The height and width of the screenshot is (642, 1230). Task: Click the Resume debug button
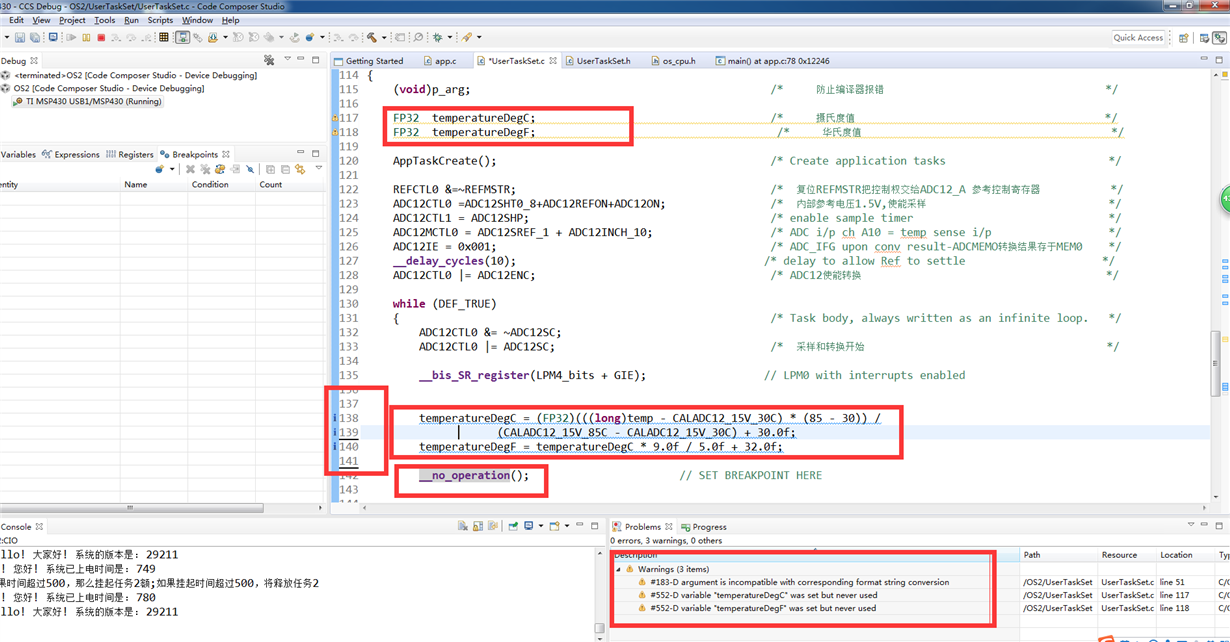tap(72, 37)
